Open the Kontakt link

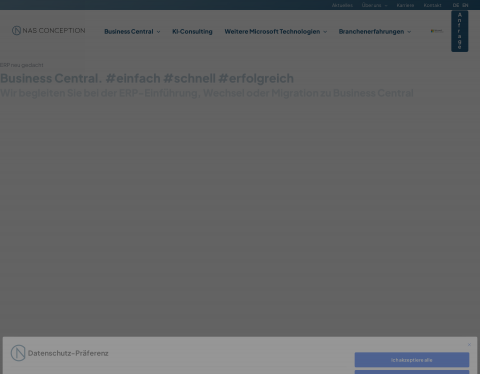[x=432, y=5]
